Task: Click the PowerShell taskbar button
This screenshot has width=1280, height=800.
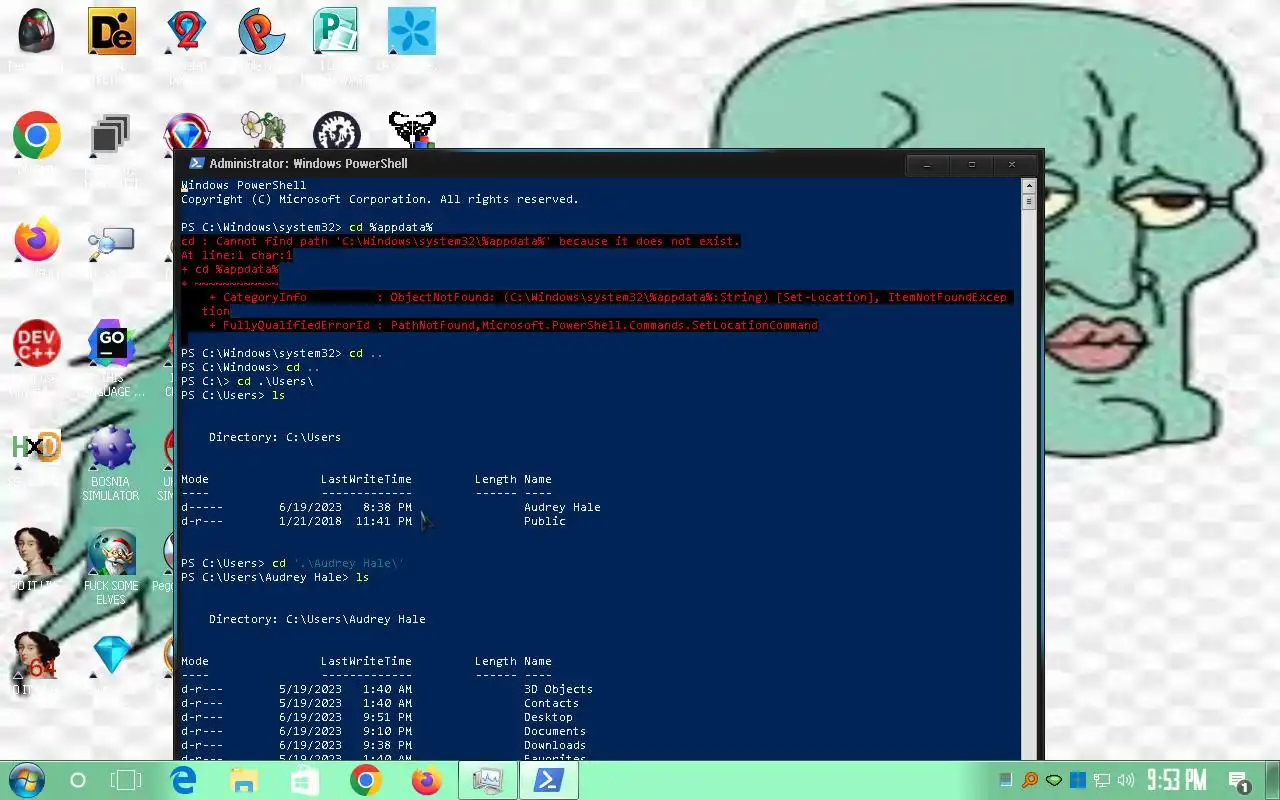Action: 548,780
